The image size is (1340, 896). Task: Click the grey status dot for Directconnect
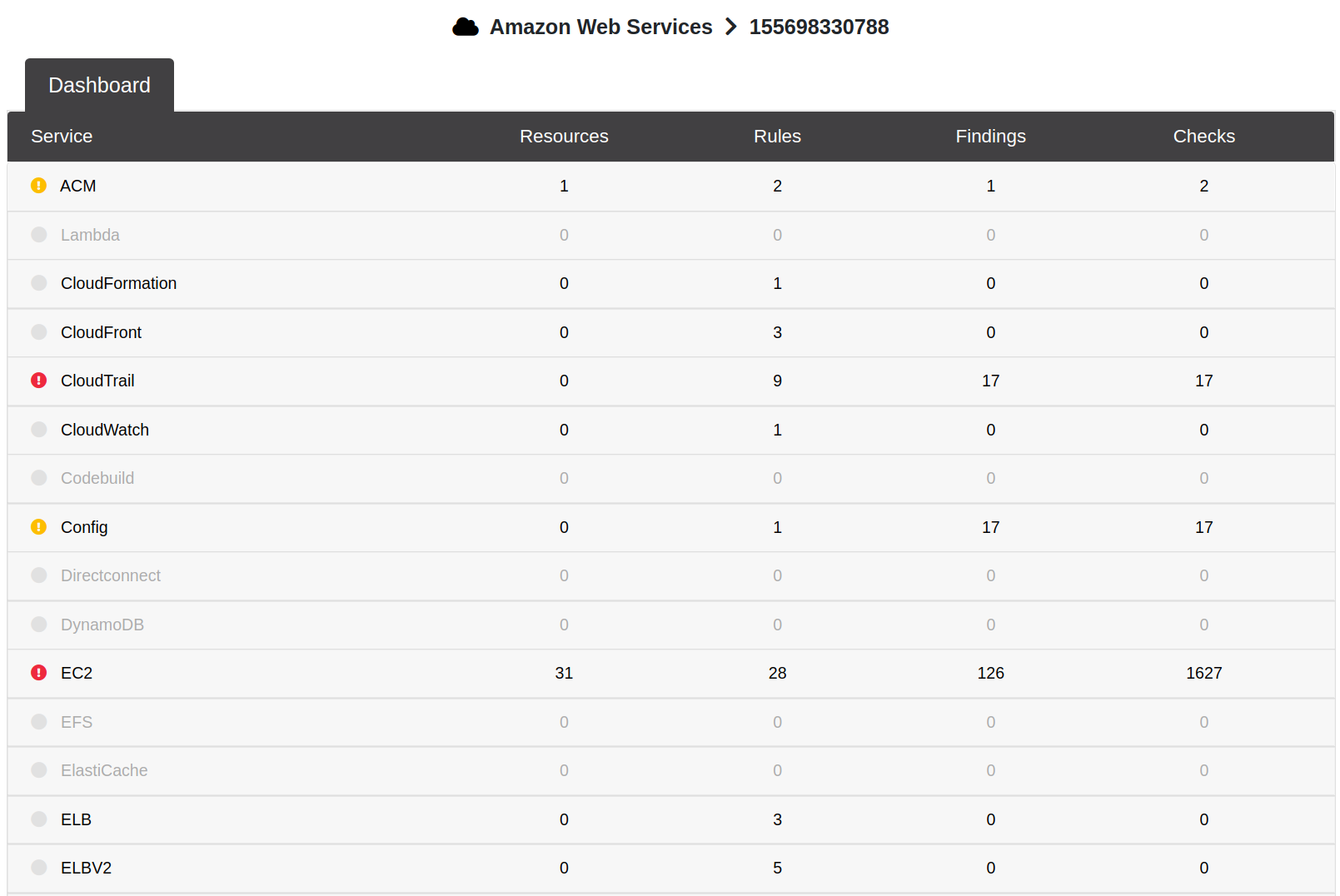pyautogui.click(x=39, y=575)
